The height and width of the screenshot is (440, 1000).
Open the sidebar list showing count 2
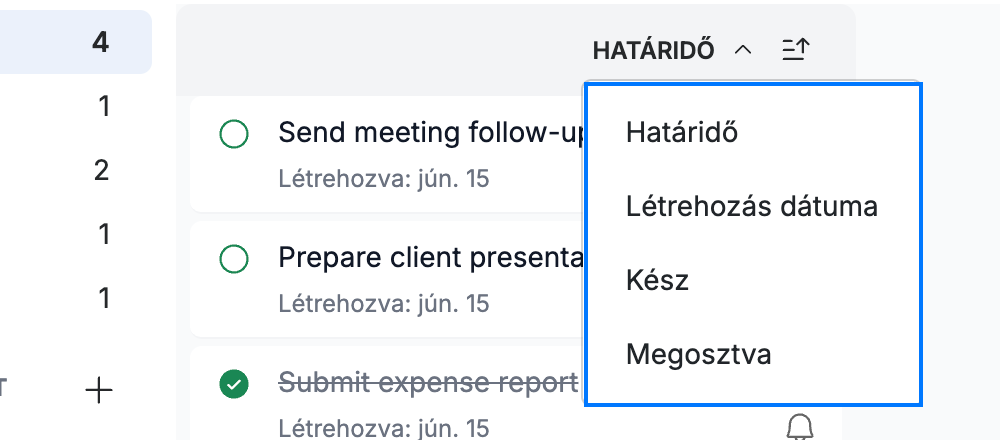[x=75, y=170]
